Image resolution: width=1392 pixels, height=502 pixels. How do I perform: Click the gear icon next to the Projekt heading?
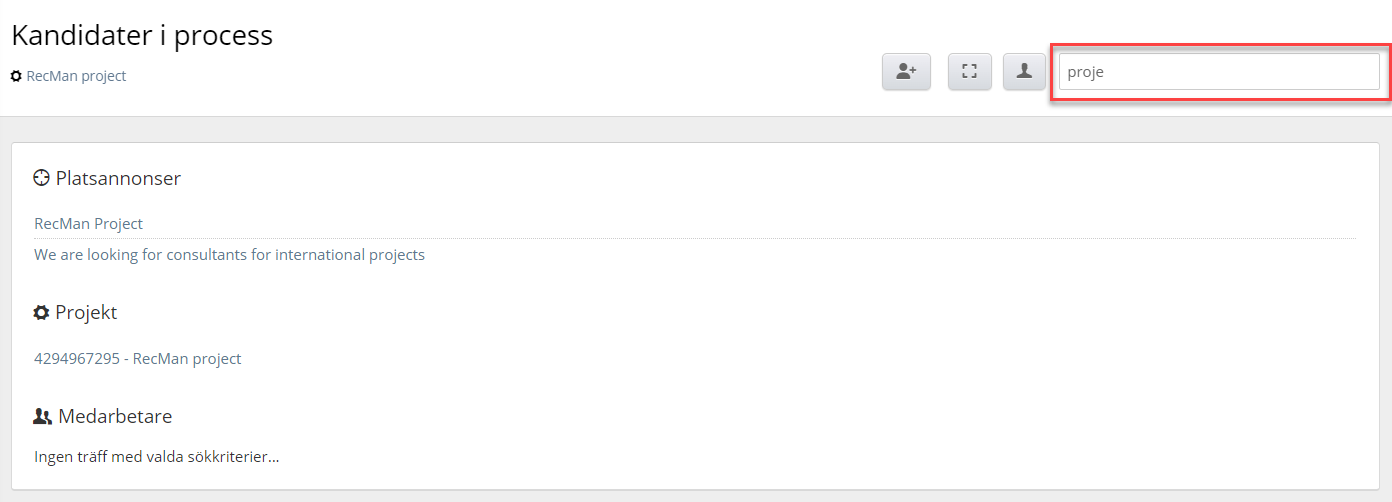pyautogui.click(x=41, y=312)
